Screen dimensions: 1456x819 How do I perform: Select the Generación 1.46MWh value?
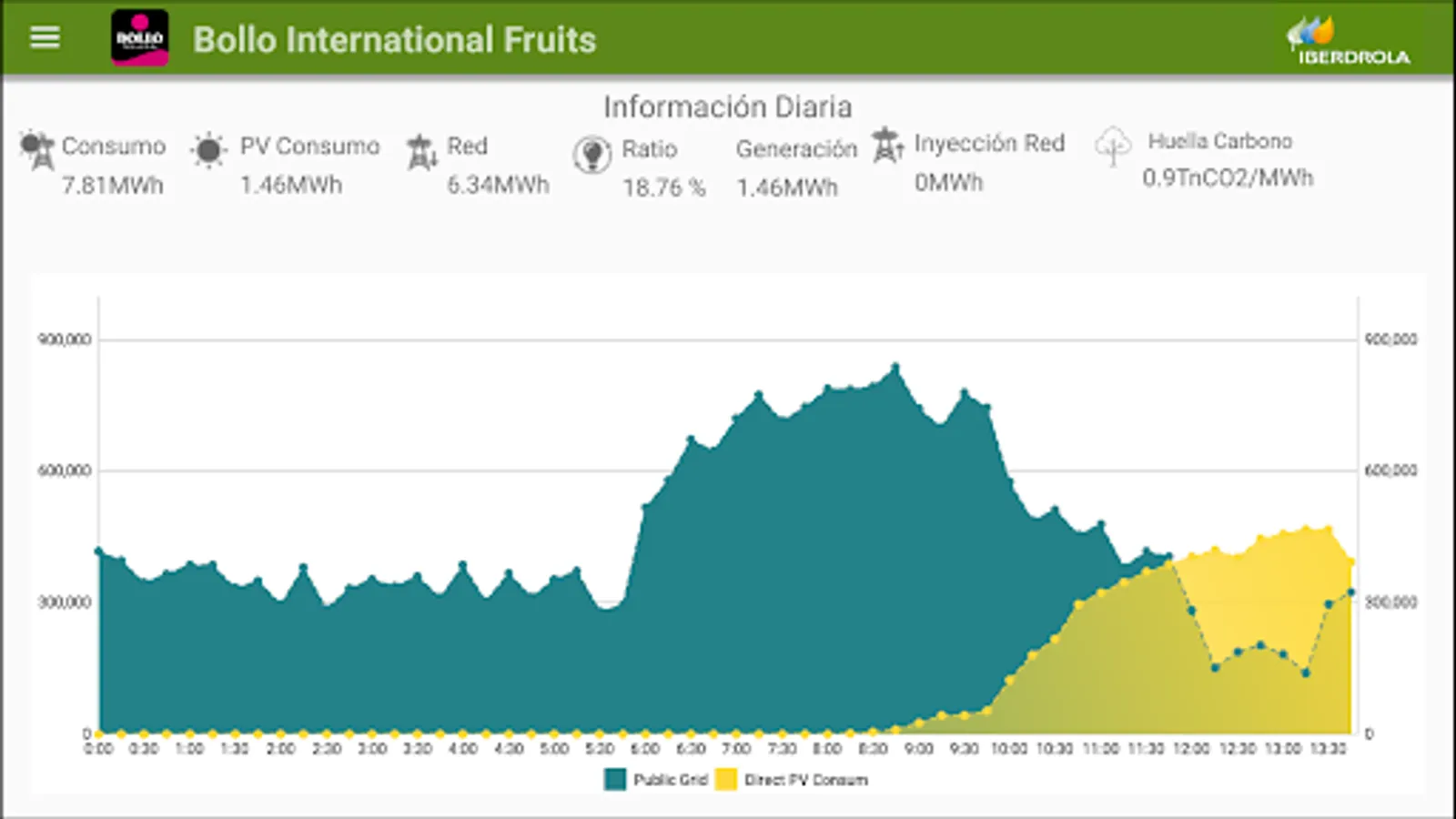pos(787,187)
